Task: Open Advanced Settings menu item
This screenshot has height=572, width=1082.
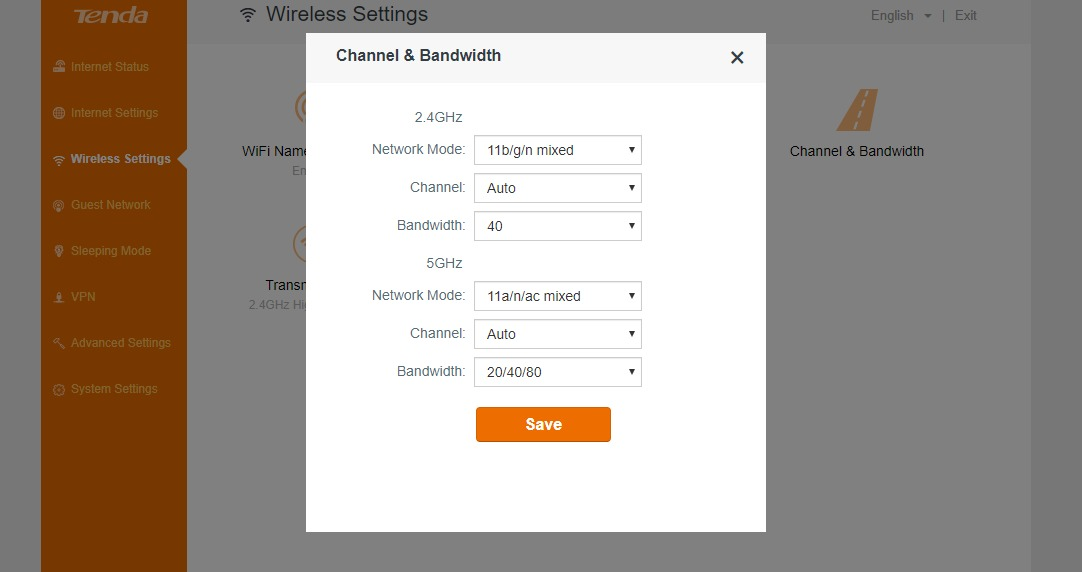Action: (x=120, y=343)
